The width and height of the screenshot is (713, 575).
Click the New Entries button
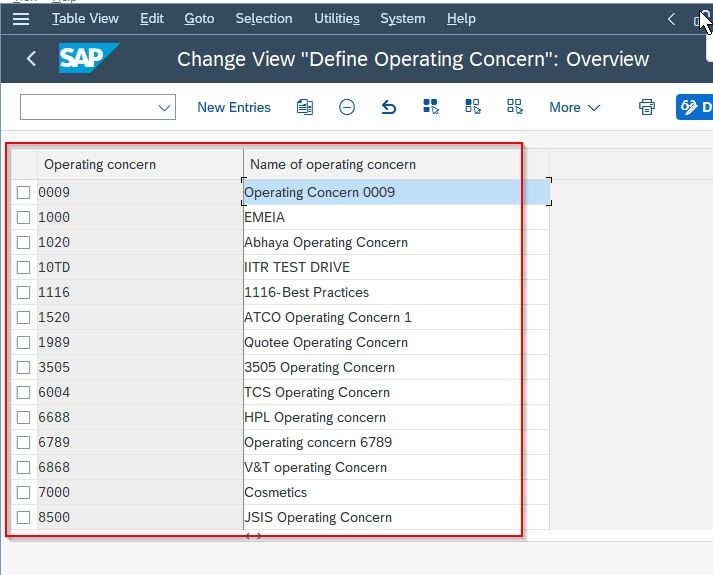(x=234, y=107)
